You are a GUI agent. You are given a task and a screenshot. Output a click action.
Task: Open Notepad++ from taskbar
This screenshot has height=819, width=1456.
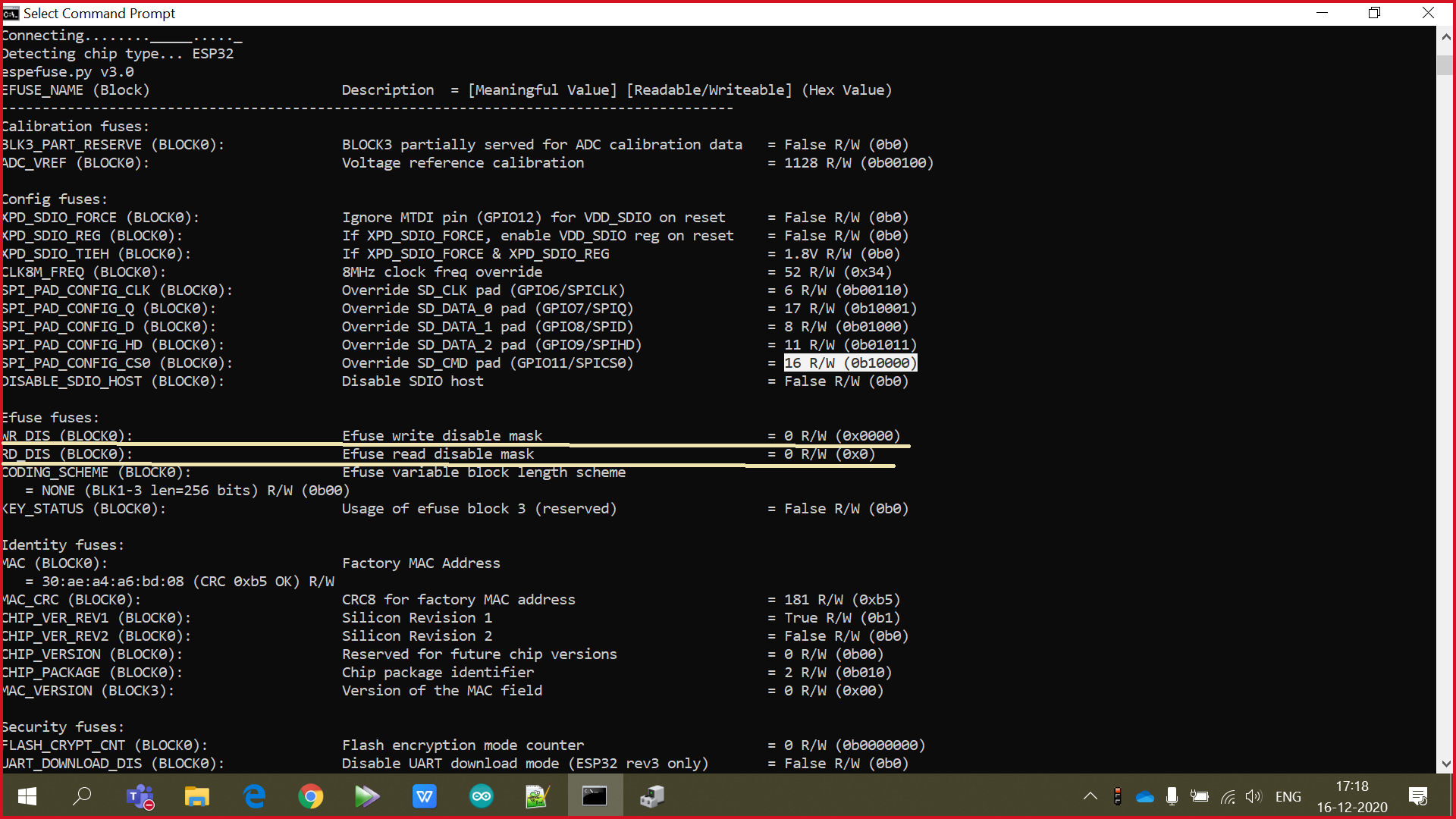pos(538,796)
